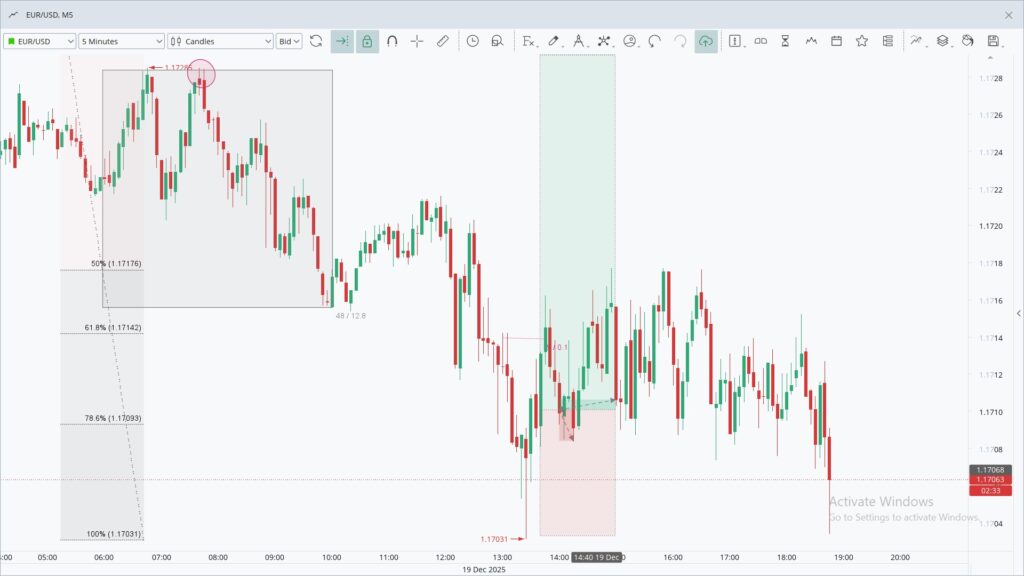Open the clock time settings icon
Screen dimensions: 1024x576
pos(472,41)
